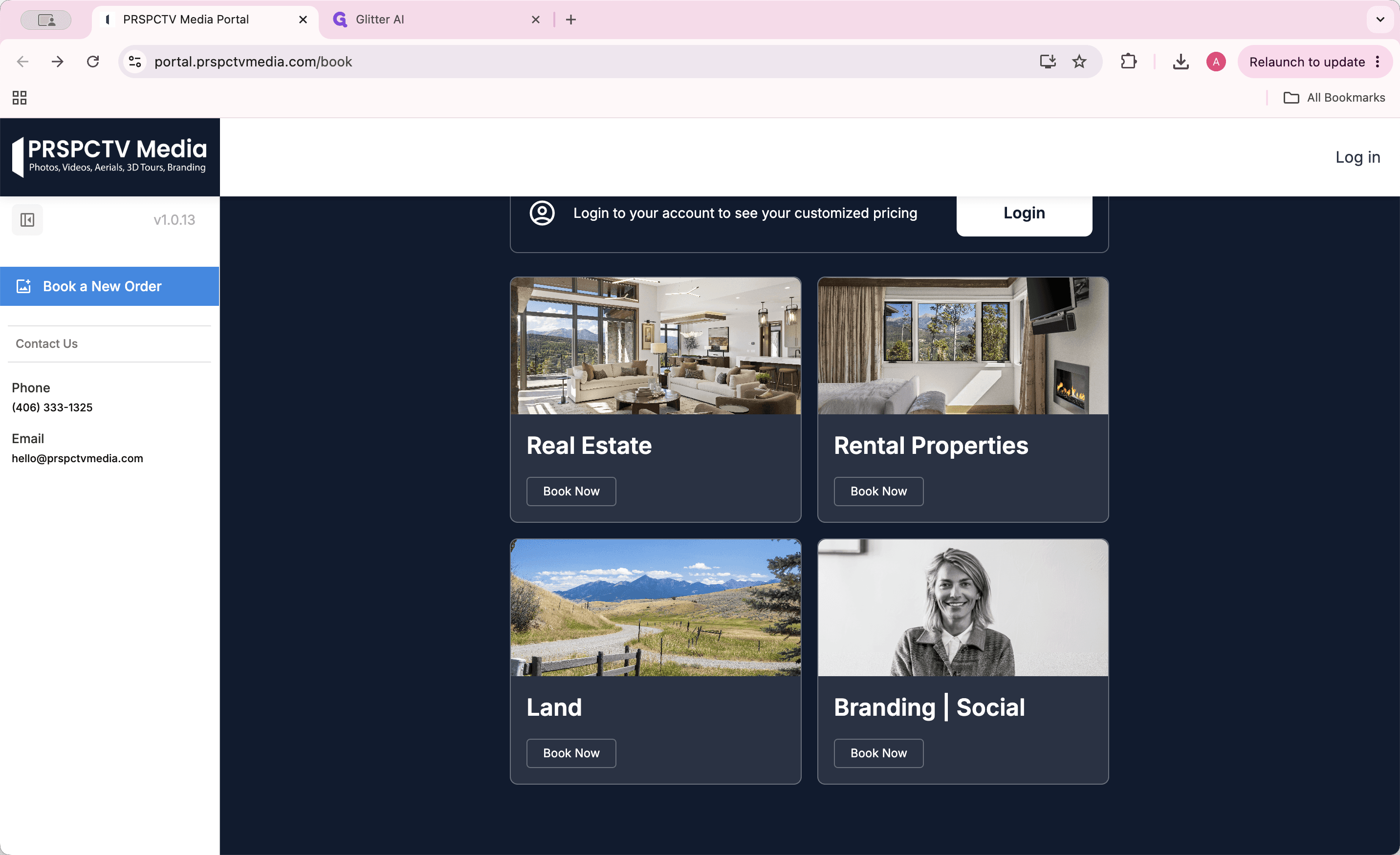Click the version label v1.0.13
This screenshot has height=855, width=1400.
coord(174,220)
